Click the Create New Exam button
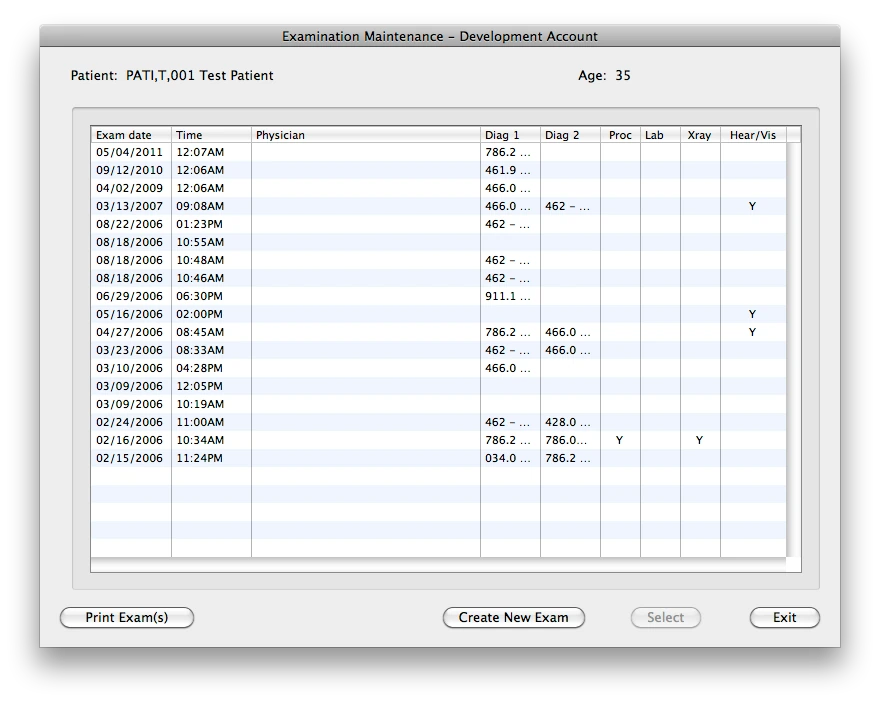The height and width of the screenshot is (702, 880). pyautogui.click(x=513, y=617)
